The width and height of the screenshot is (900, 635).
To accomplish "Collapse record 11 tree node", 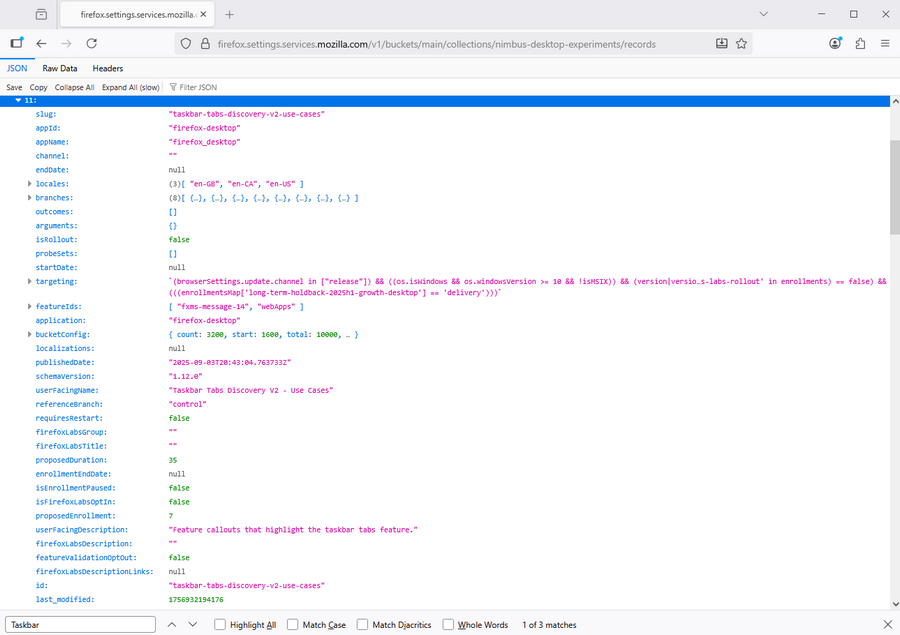I will [x=18, y=101].
